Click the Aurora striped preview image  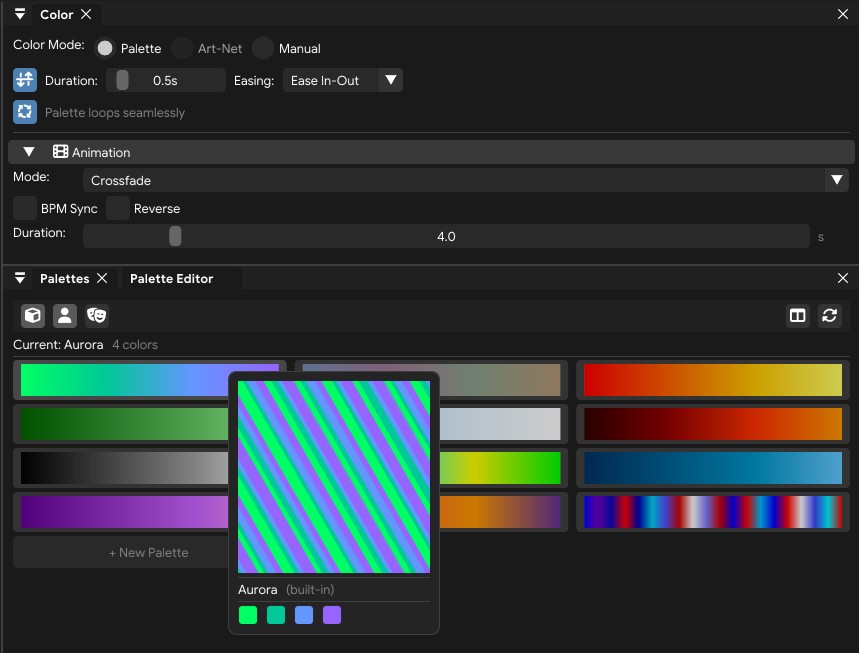334,477
